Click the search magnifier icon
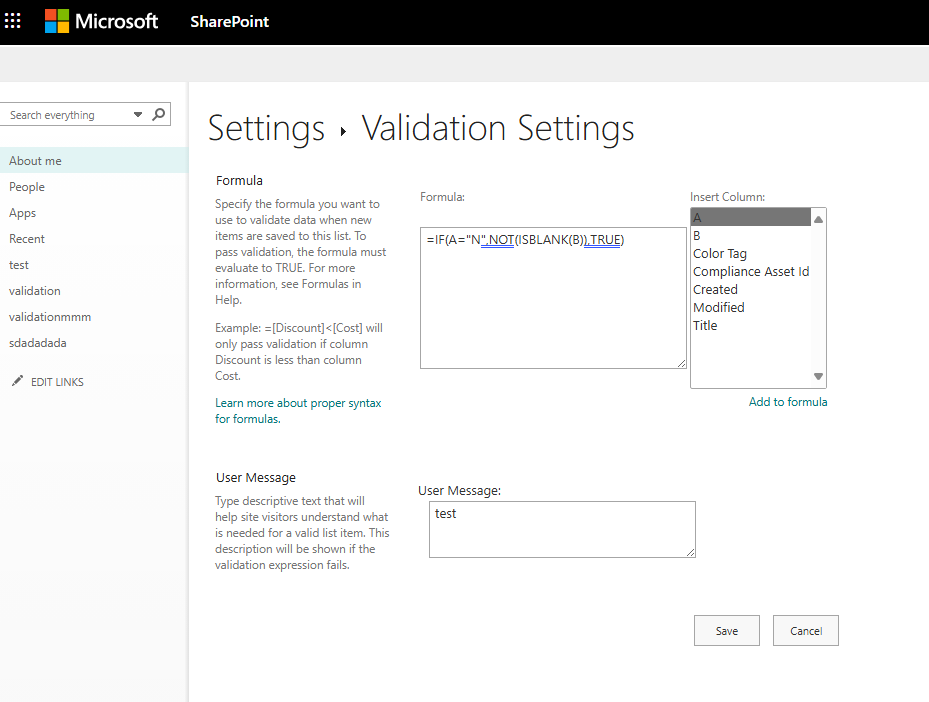This screenshot has height=702, width=929. pyautogui.click(x=158, y=114)
